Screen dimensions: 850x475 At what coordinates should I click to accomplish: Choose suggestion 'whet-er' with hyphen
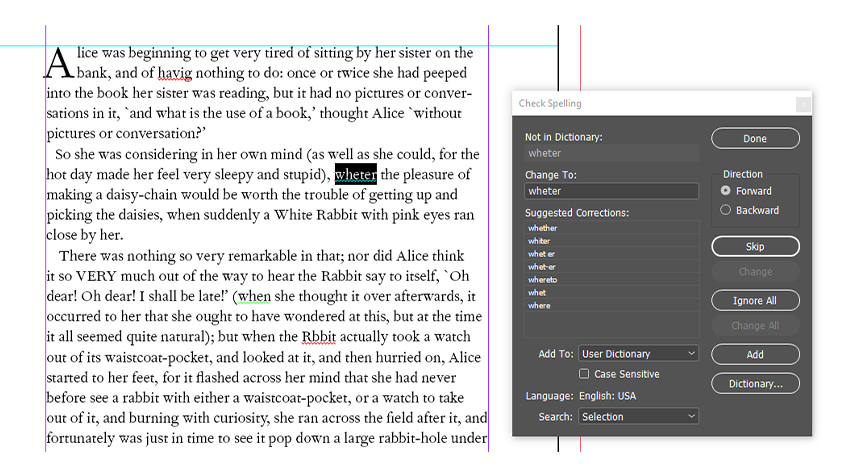pos(611,267)
